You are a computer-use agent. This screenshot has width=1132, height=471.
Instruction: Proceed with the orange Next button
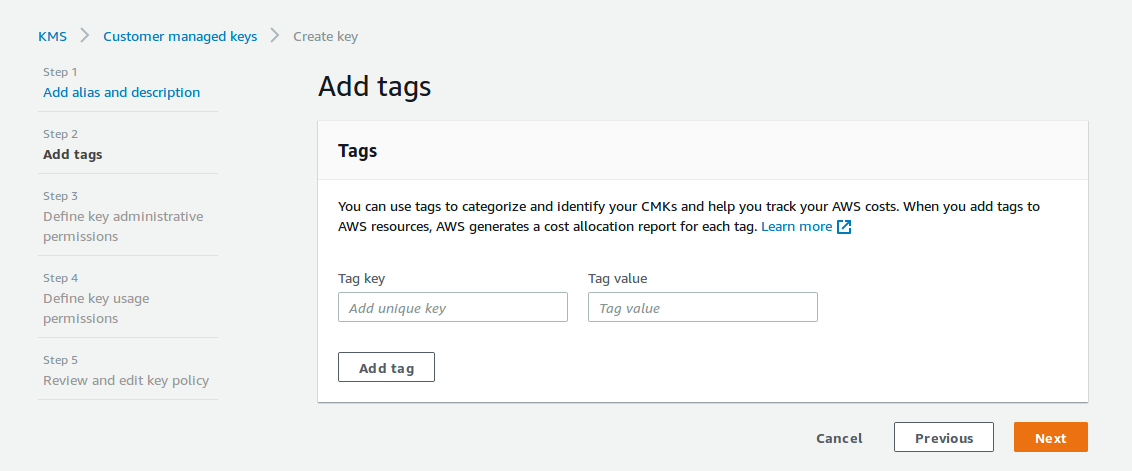(1050, 438)
